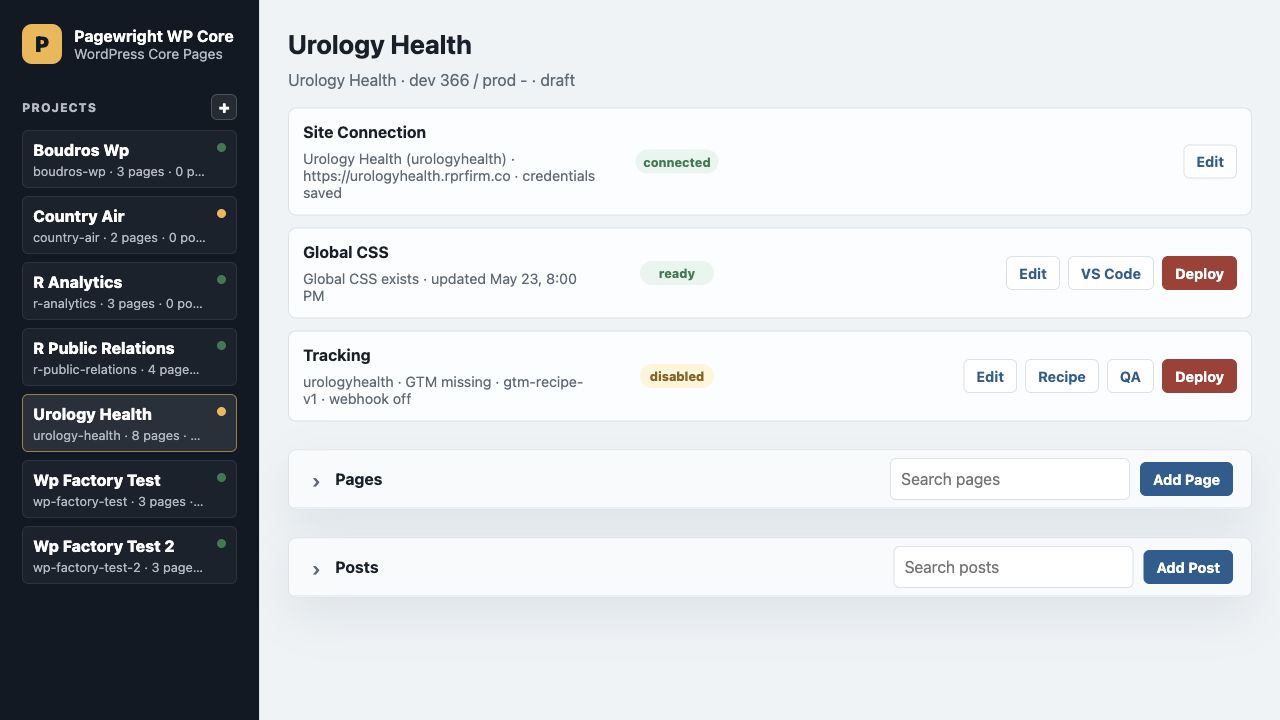Click the Global CSS title
Viewport: 1280px width, 720px height.
coord(346,252)
